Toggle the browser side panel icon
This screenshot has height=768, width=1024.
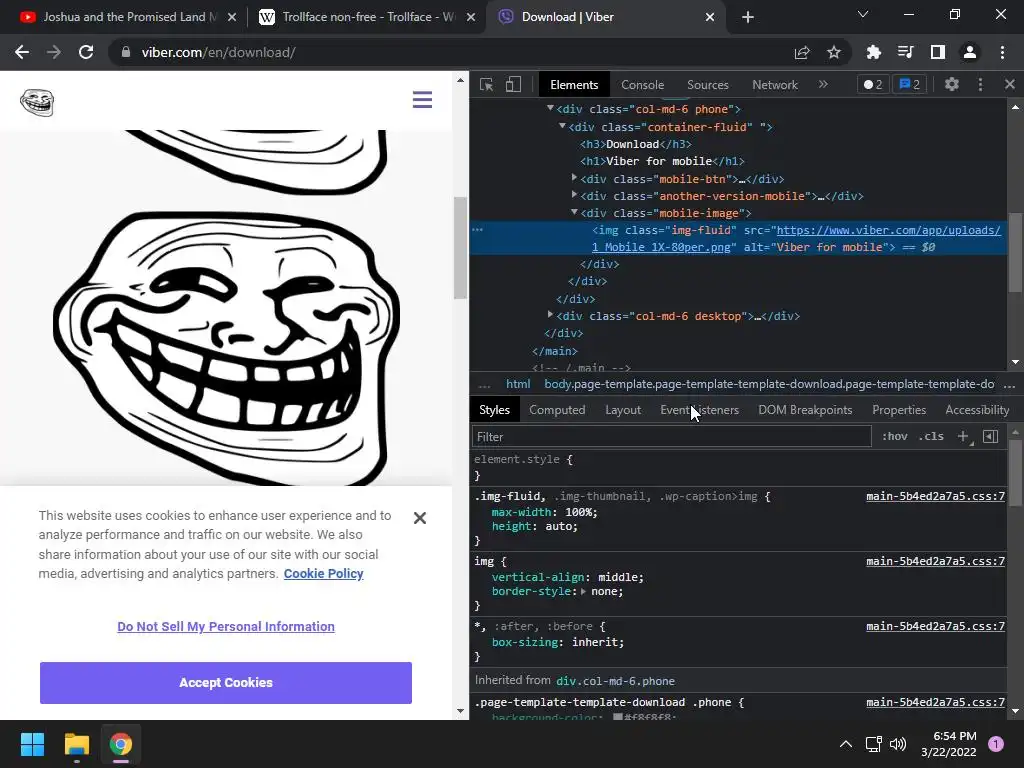pos(938,52)
